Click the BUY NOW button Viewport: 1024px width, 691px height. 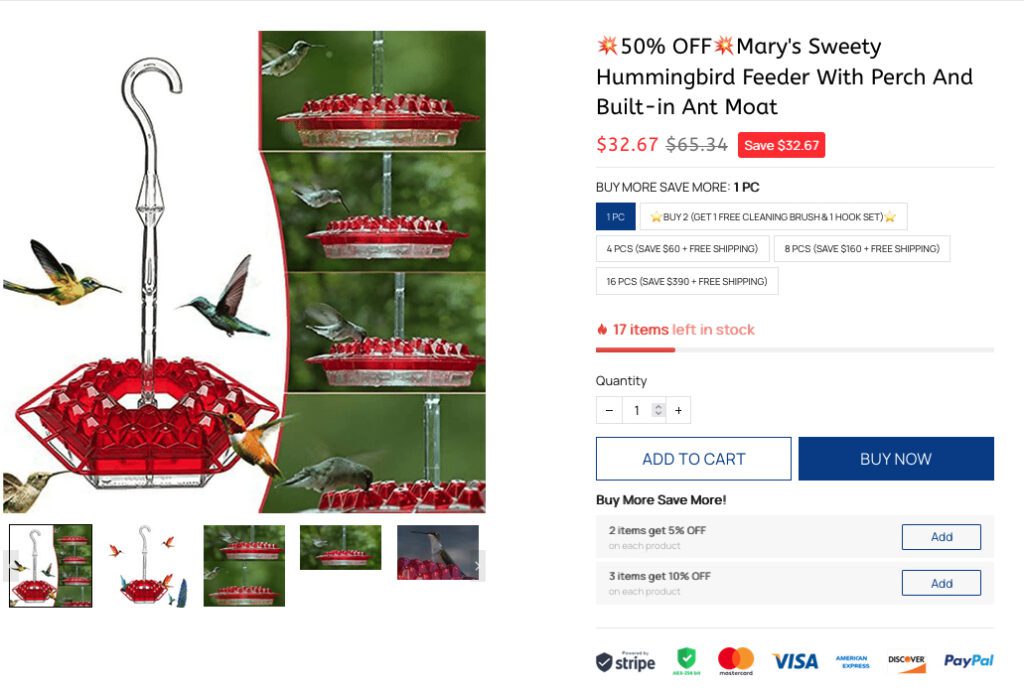tap(896, 458)
